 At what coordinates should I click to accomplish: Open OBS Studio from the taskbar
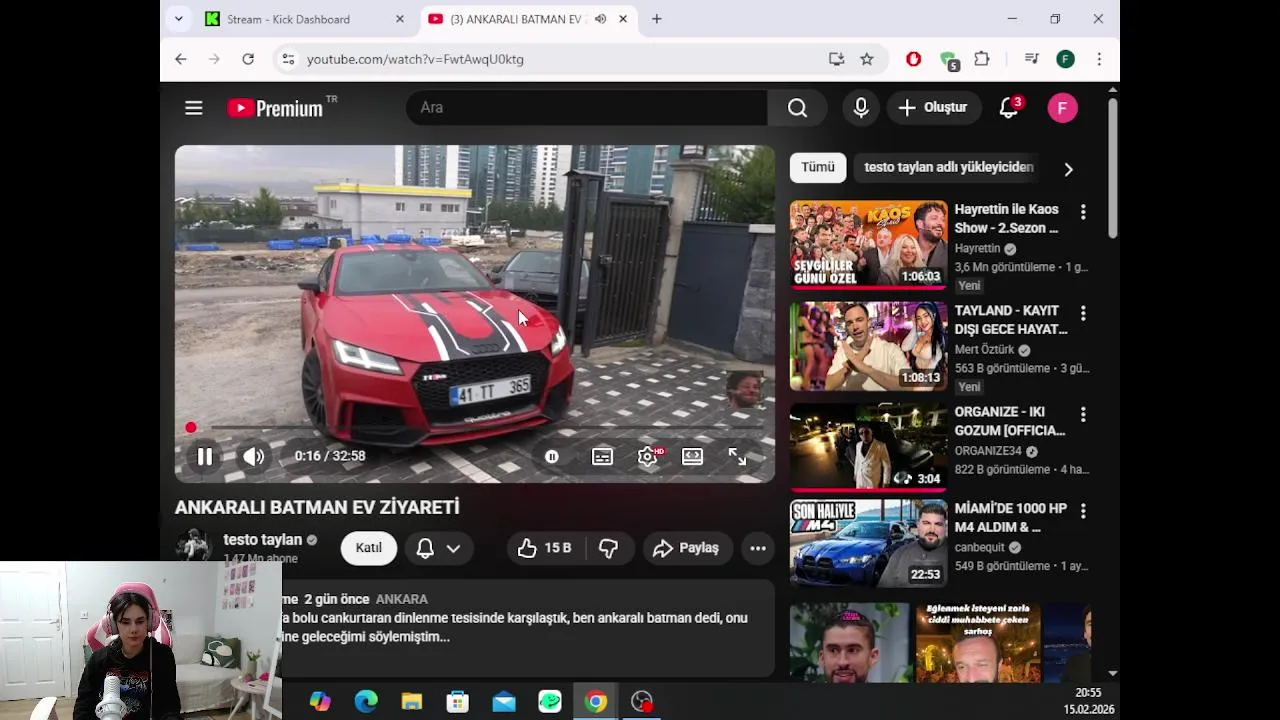point(642,702)
